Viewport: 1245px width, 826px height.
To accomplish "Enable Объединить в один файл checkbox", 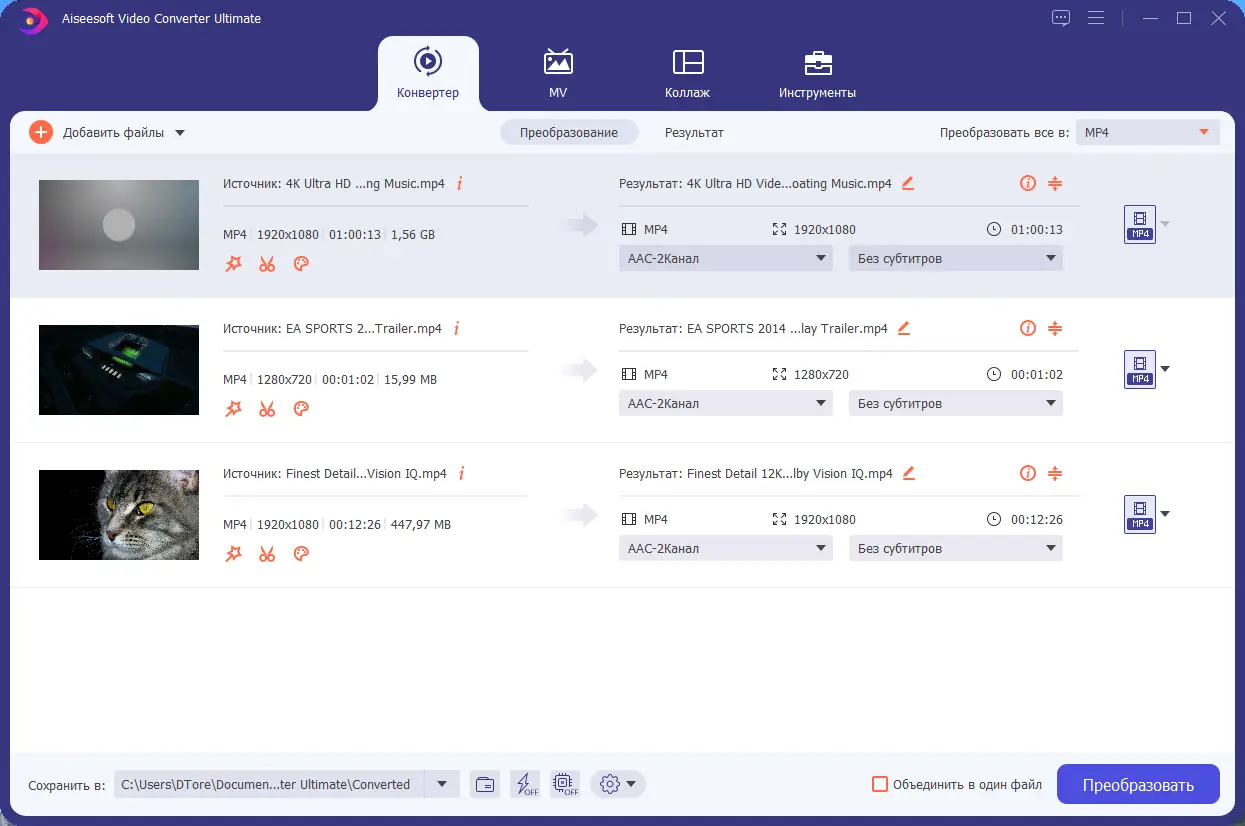I will click(880, 784).
